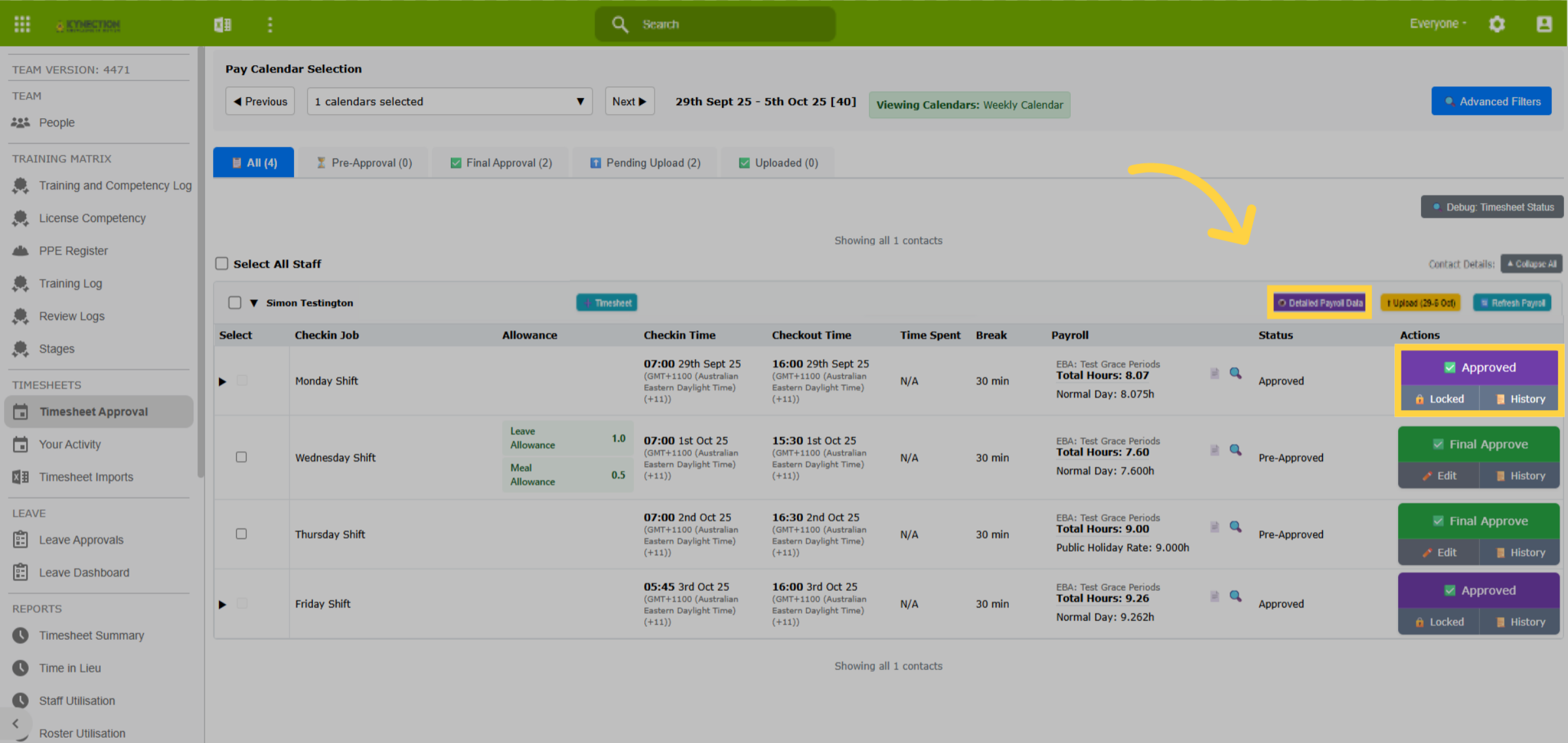Open People from the team sidebar
The width and height of the screenshot is (1568, 743).
tap(56, 122)
